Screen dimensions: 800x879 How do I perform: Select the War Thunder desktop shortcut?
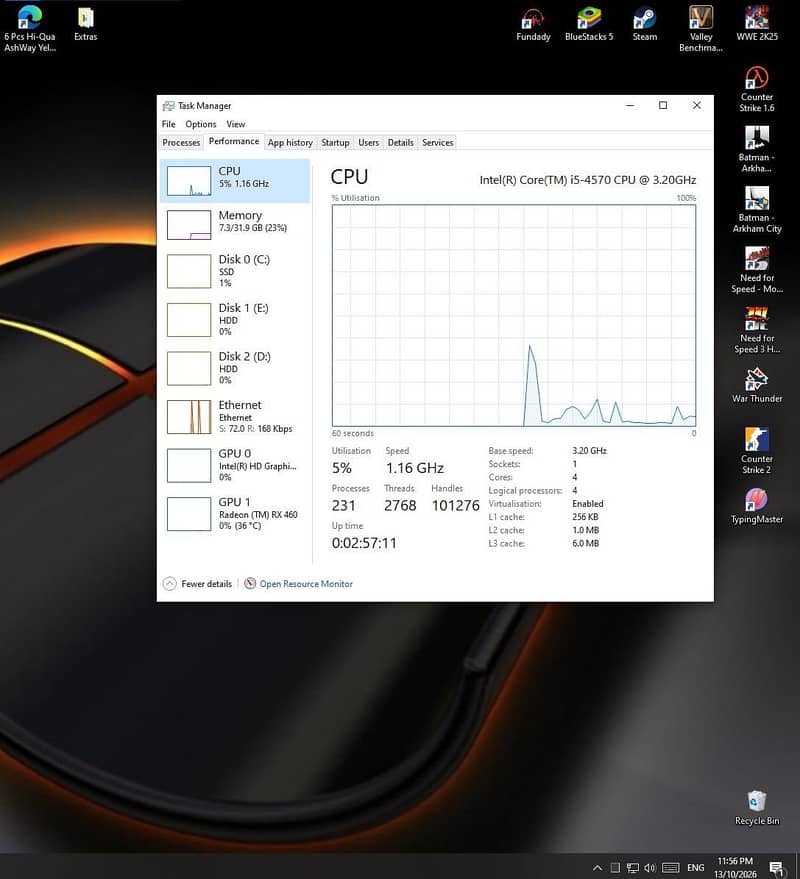pyautogui.click(x=757, y=386)
